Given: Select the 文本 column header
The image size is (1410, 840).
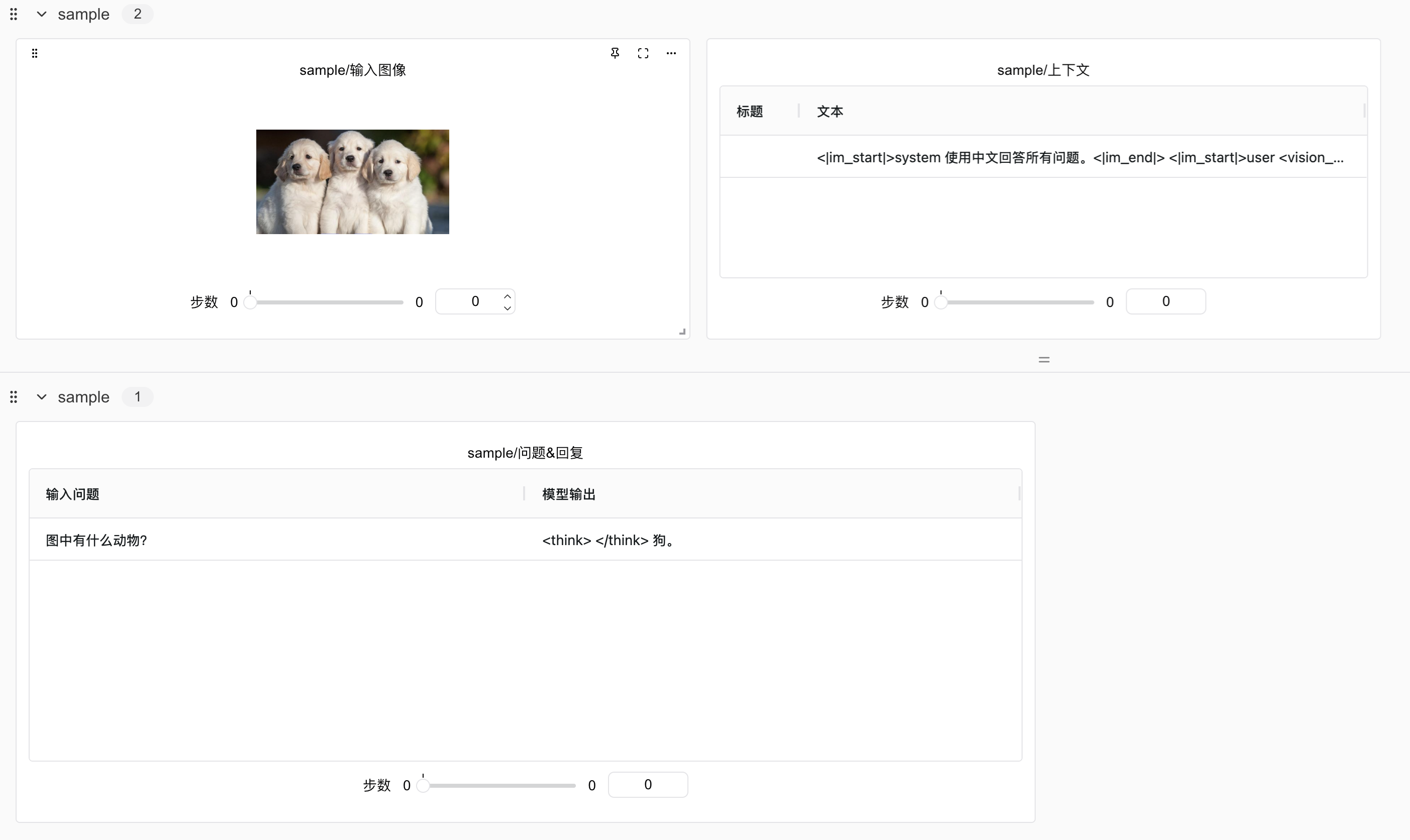Looking at the screenshot, I should coord(829,111).
